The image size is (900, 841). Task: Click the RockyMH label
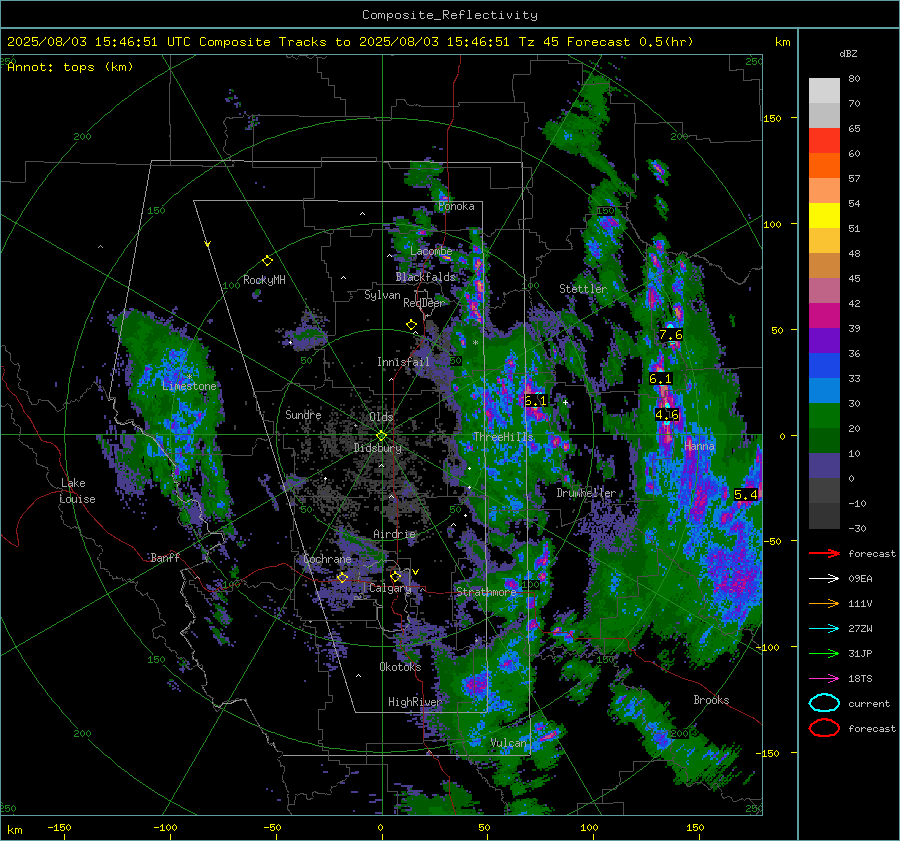(264, 280)
